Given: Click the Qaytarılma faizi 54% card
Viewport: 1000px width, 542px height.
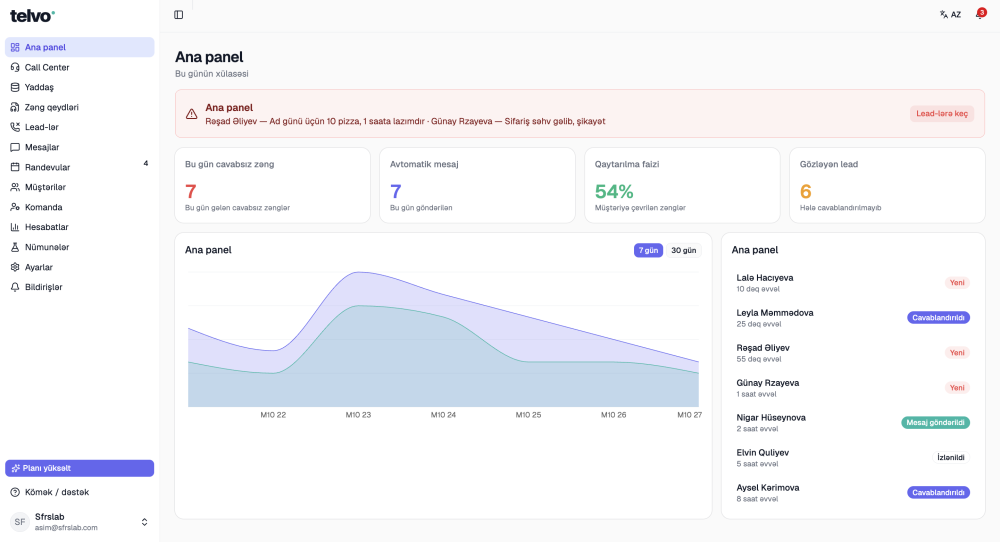Looking at the screenshot, I should [682, 186].
